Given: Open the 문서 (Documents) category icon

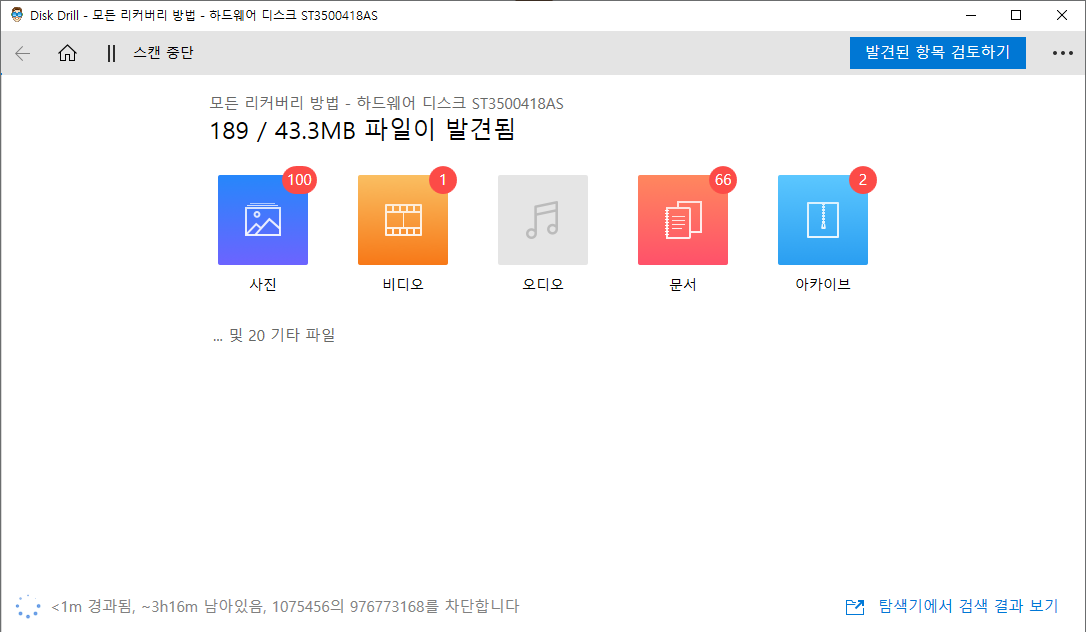Looking at the screenshot, I should 682,219.
